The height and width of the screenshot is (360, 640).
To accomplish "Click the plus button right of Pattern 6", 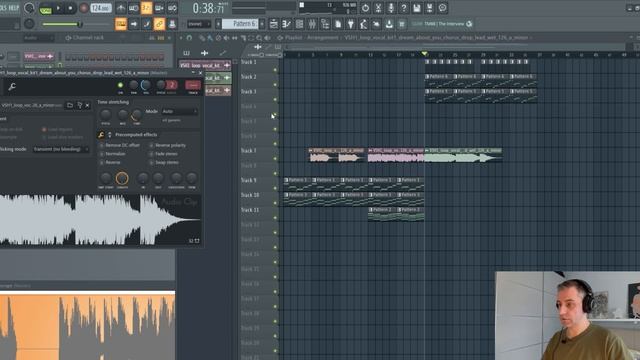I will (262, 24).
